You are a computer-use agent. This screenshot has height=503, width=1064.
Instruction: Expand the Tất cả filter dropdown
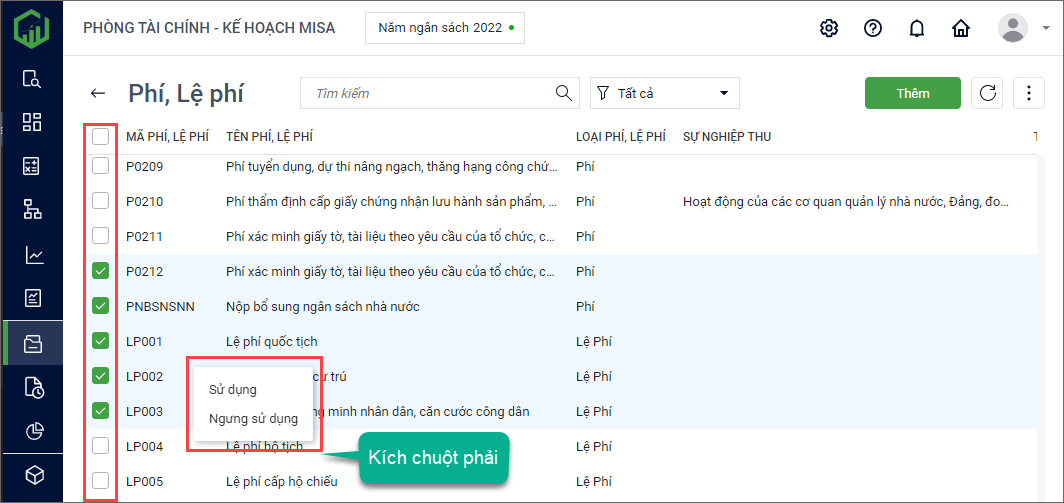click(x=664, y=93)
